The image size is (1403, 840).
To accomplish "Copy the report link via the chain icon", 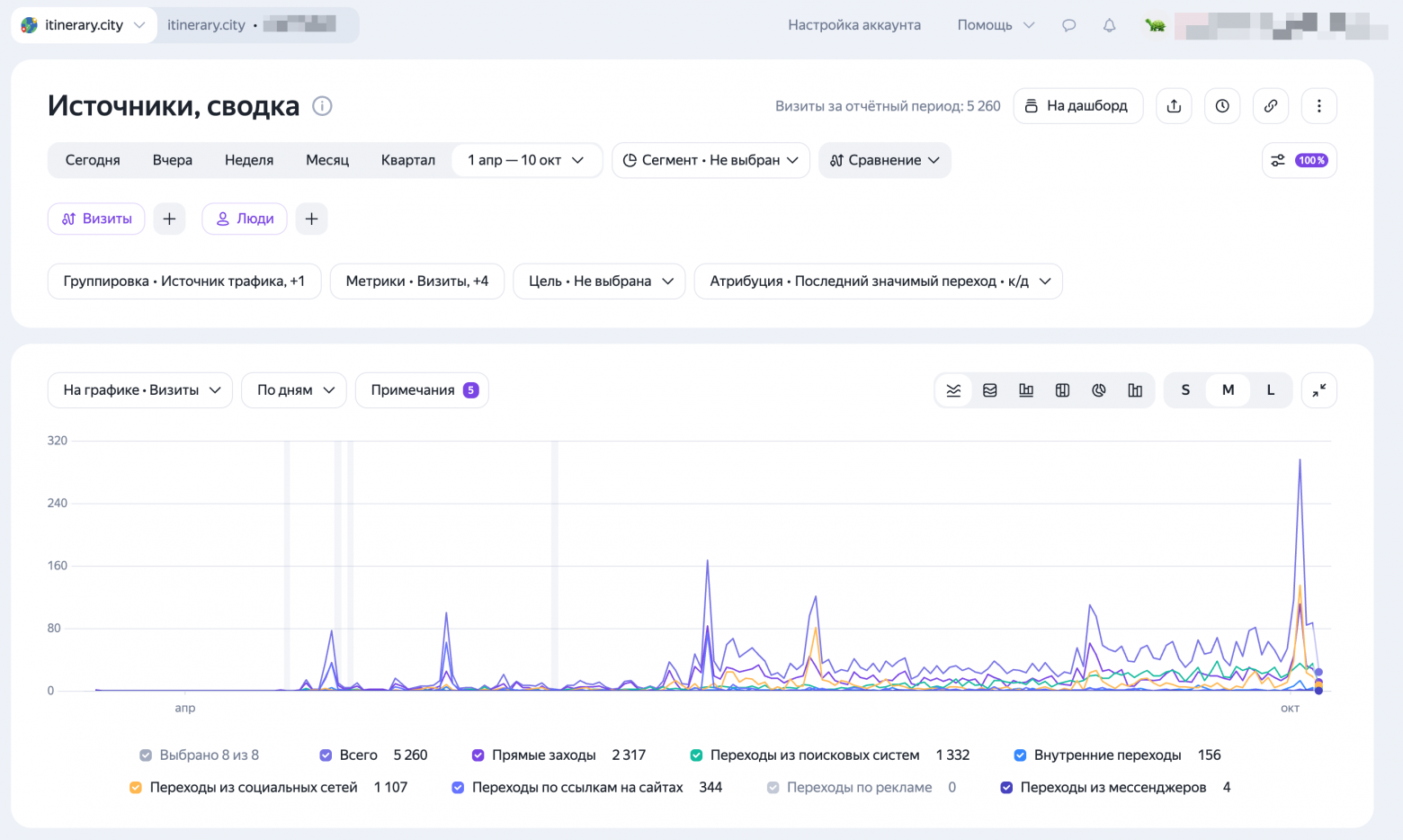I will point(1271,106).
